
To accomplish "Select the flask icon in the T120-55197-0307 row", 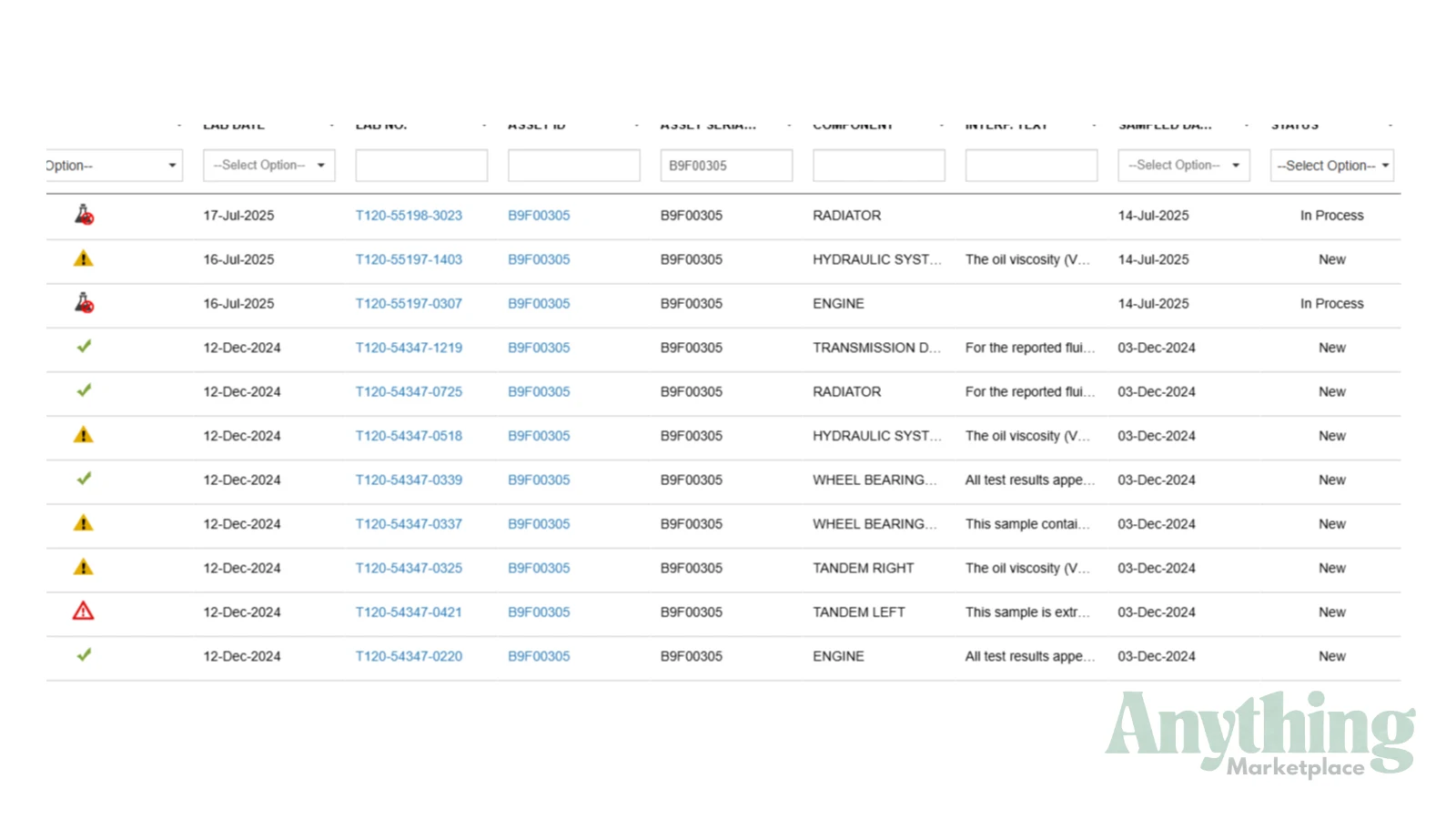I will (84, 303).
